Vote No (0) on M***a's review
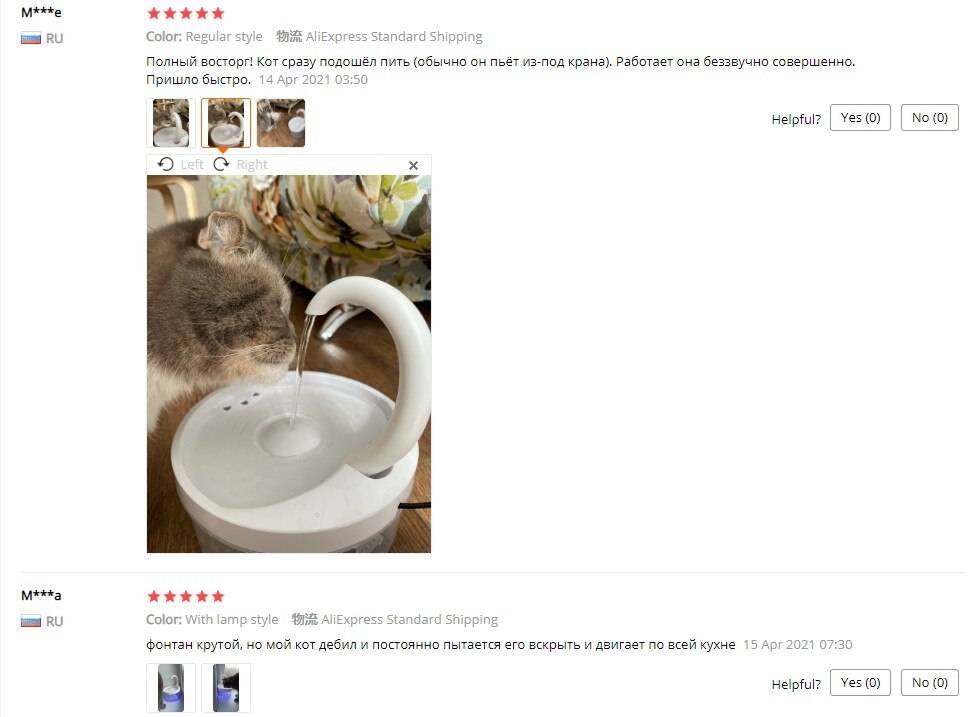Screen dimensions: 979x717 (x=930, y=683)
